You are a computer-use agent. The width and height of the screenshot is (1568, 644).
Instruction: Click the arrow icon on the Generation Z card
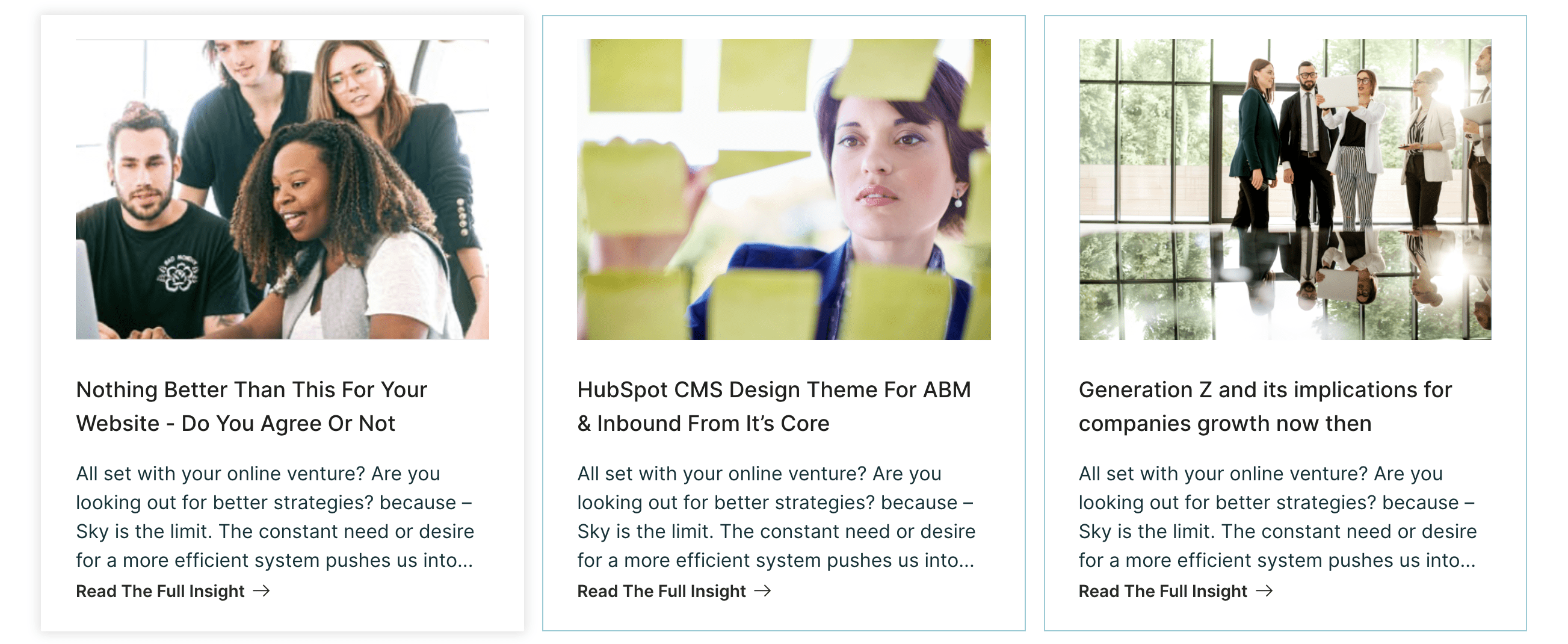[x=1265, y=590]
